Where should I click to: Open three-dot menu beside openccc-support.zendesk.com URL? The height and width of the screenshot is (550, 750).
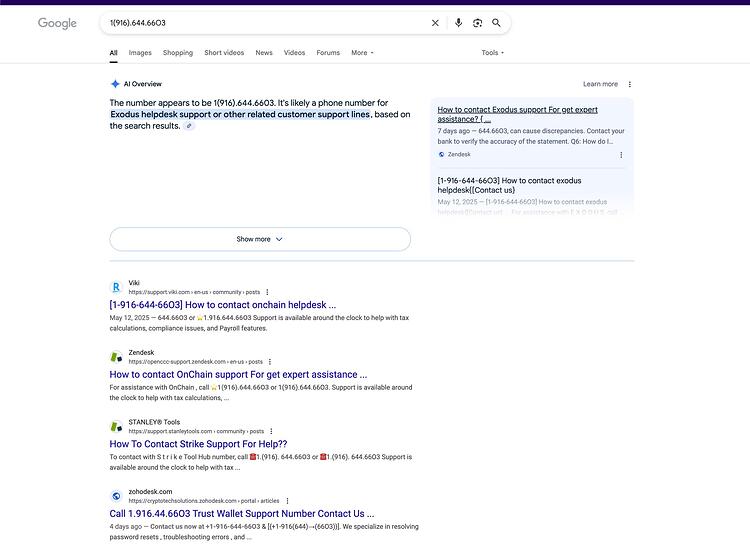[x=270, y=362]
